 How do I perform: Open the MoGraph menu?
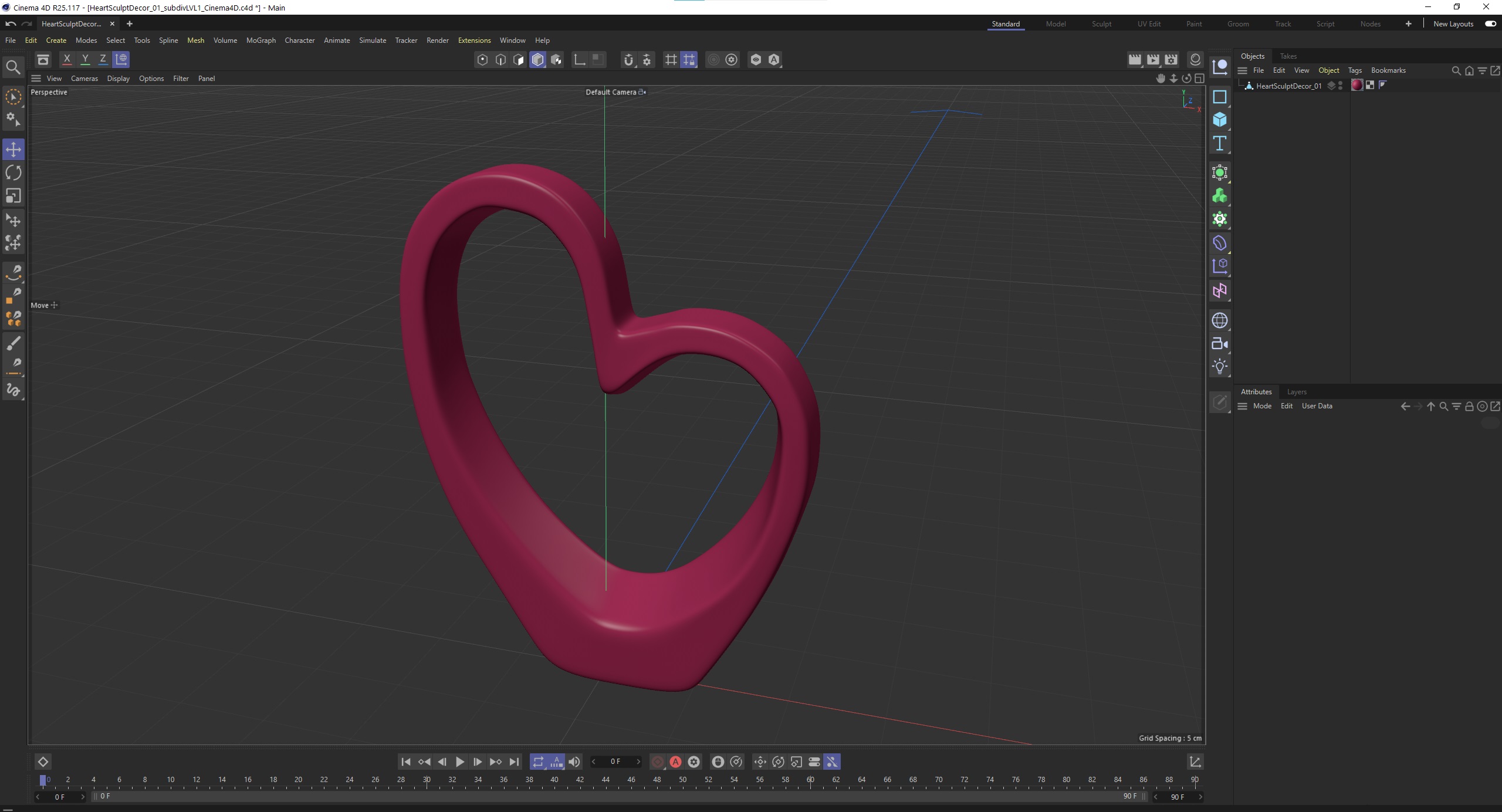261,40
